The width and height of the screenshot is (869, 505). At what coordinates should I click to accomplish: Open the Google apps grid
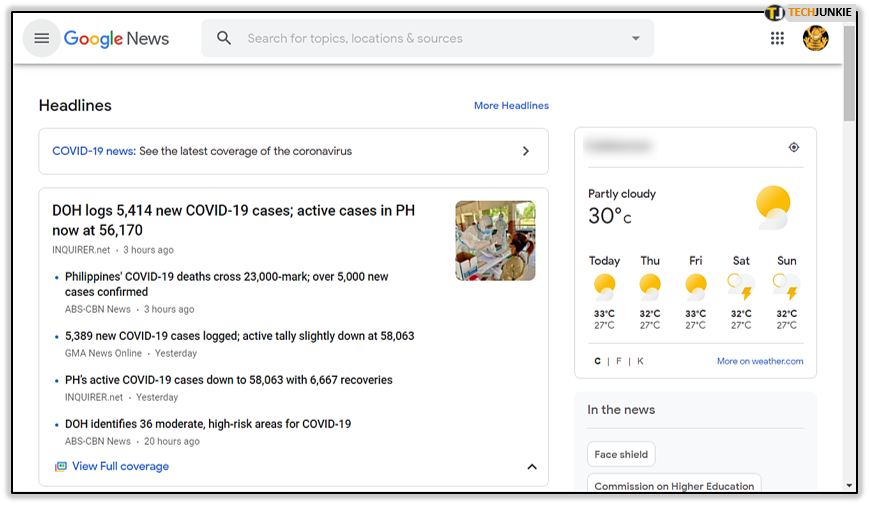777,38
